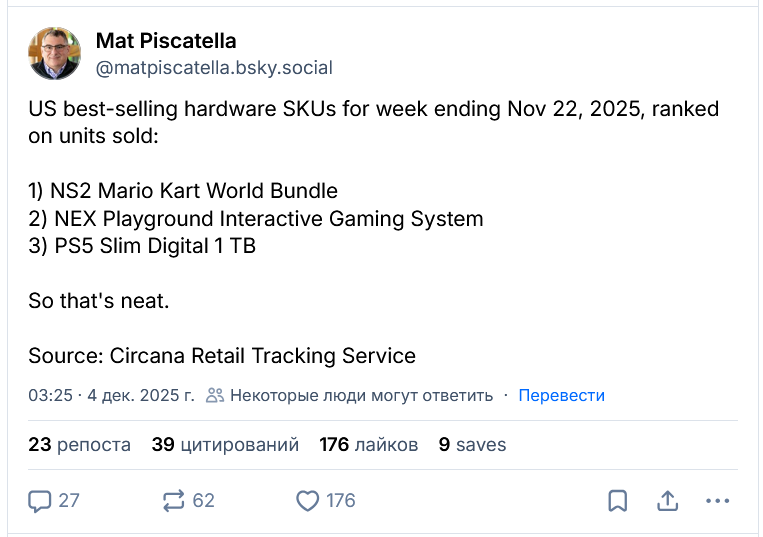Open the @matpiscatella.bsky.social handle link
Image resolution: width=763 pixels, height=537 pixels.
pyautogui.click(x=214, y=68)
